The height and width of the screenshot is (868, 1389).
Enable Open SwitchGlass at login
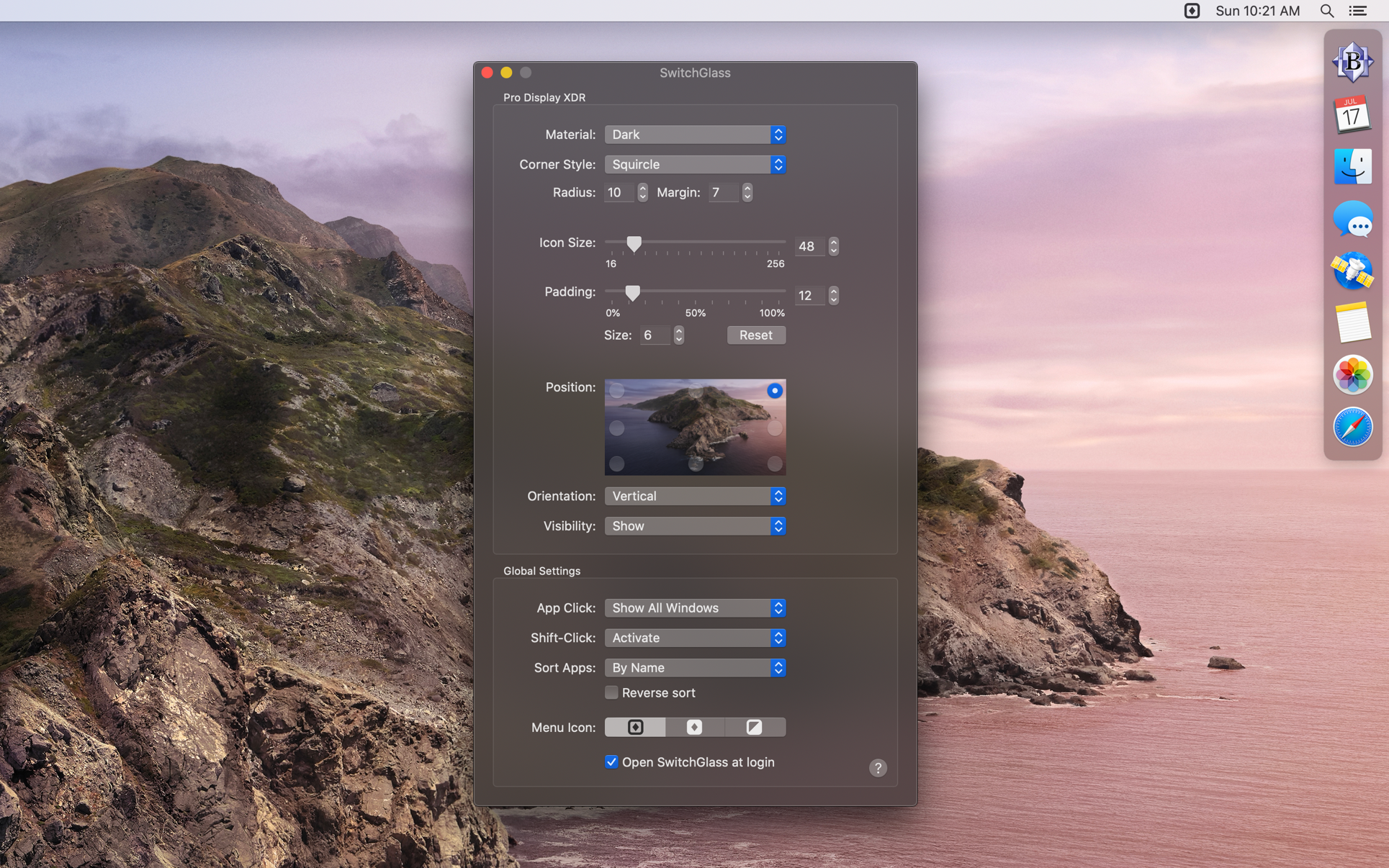[x=612, y=762]
